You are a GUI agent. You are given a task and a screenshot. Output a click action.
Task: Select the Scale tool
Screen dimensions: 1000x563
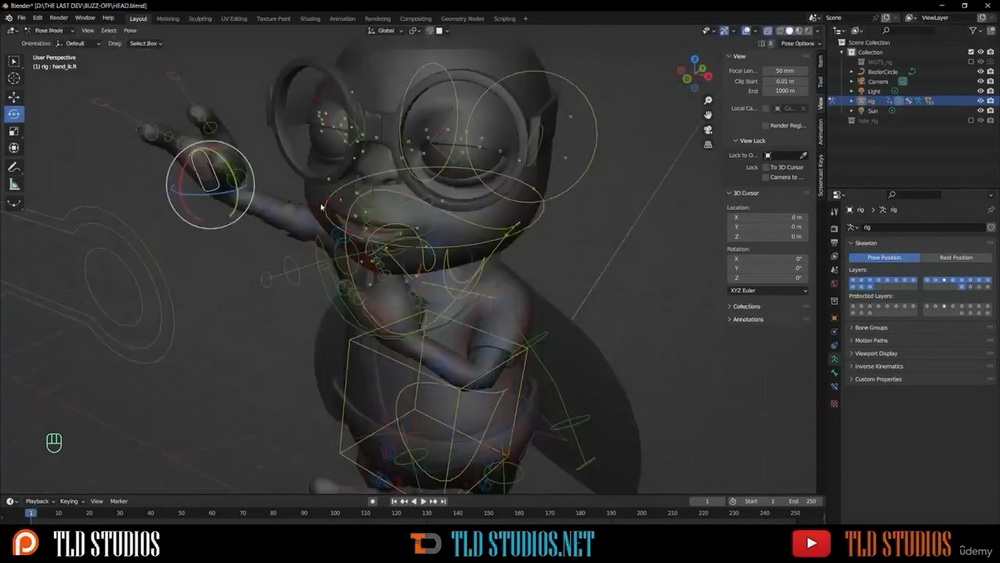(x=13, y=131)
